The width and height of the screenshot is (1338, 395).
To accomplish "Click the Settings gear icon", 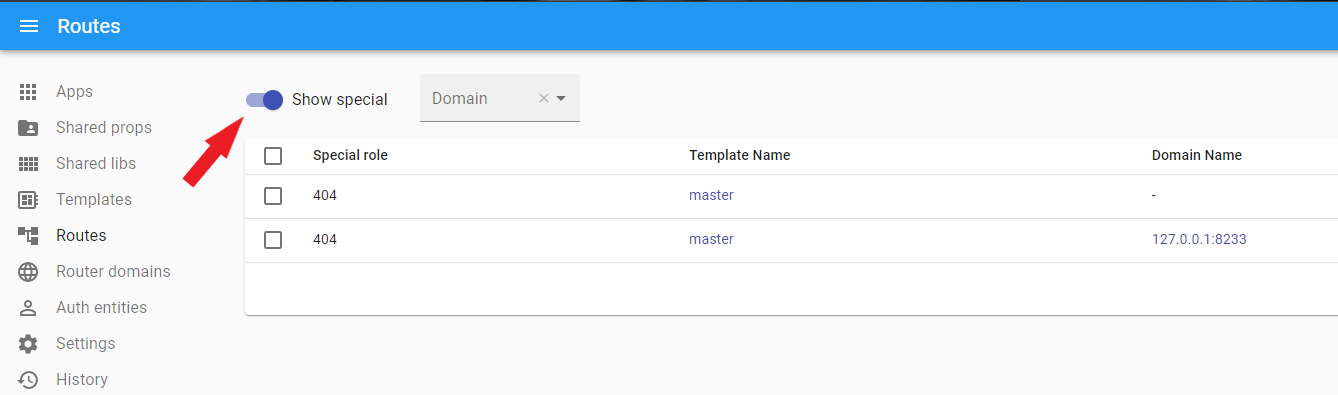I will (28, 344).
